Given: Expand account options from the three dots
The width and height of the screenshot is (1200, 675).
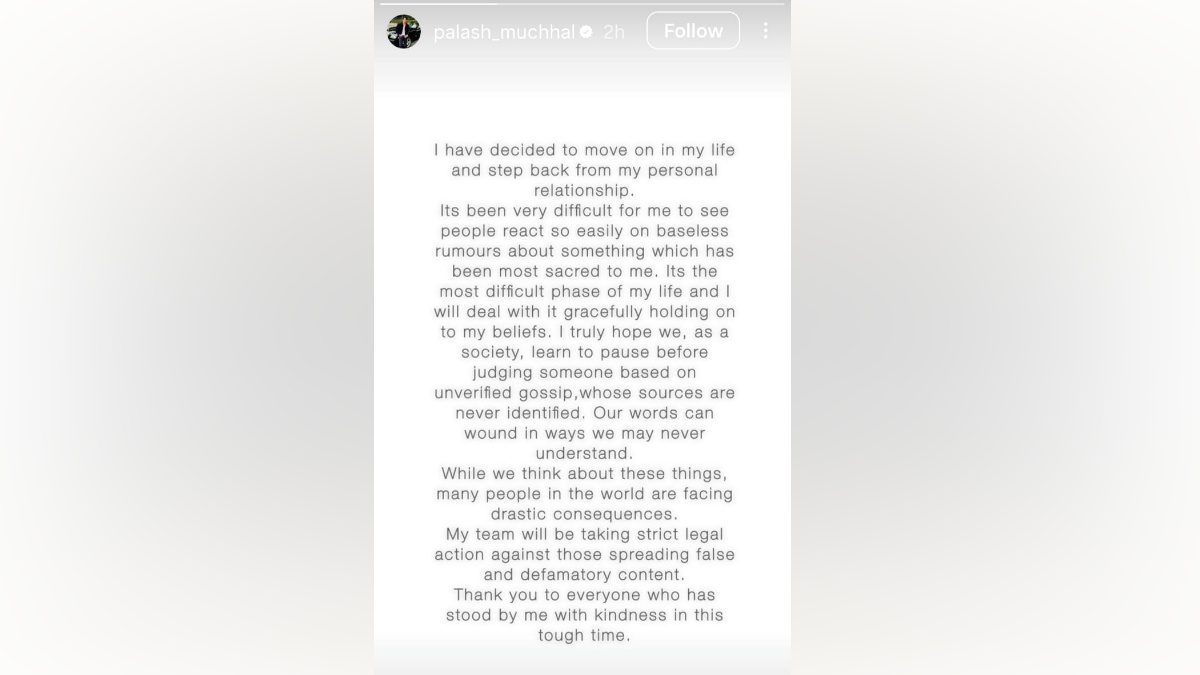Looking at the screenshot, I should coord(765,31).
